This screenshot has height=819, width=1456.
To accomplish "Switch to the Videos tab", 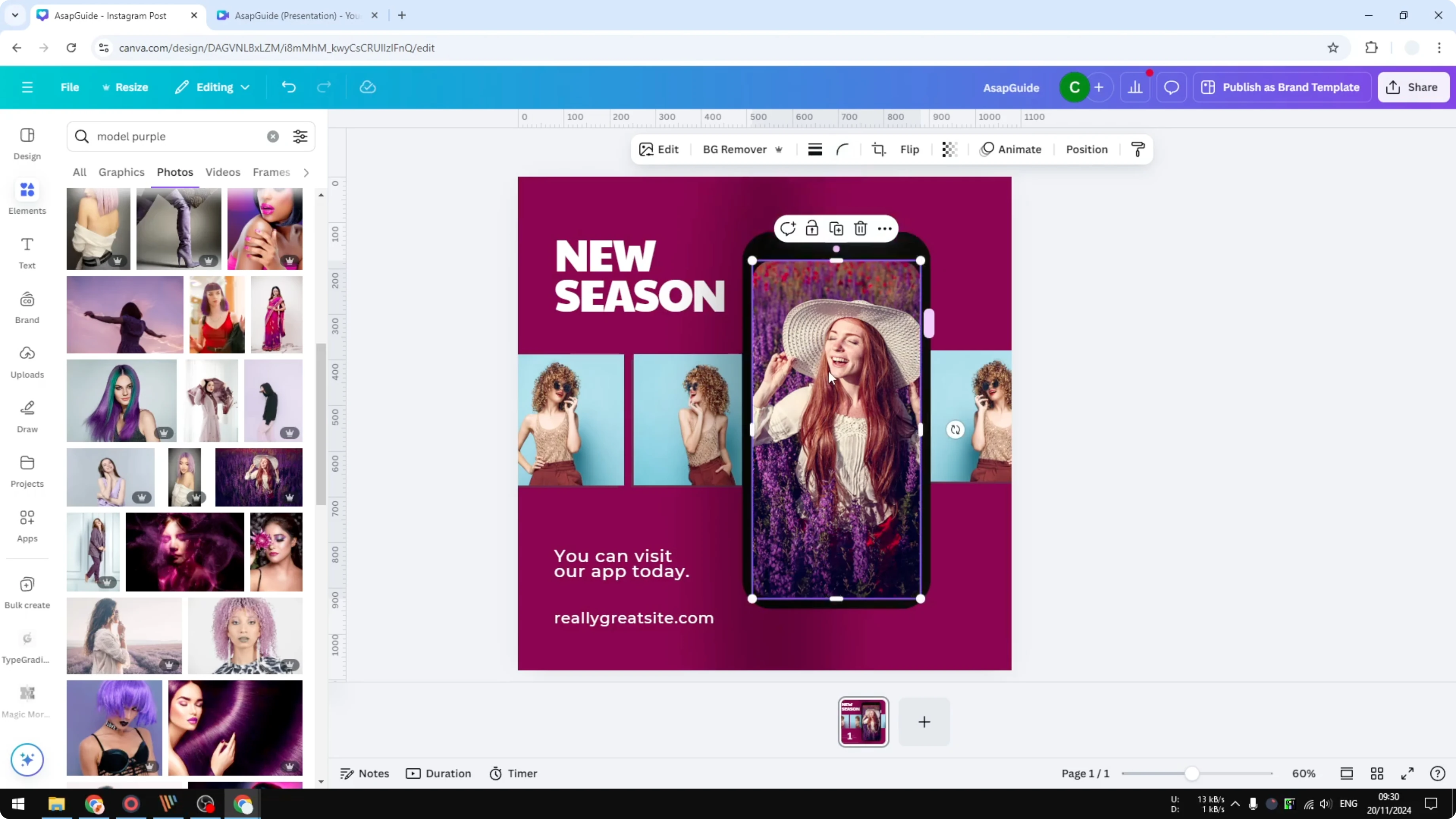I will pyautogui.click(x=222, y=173).
